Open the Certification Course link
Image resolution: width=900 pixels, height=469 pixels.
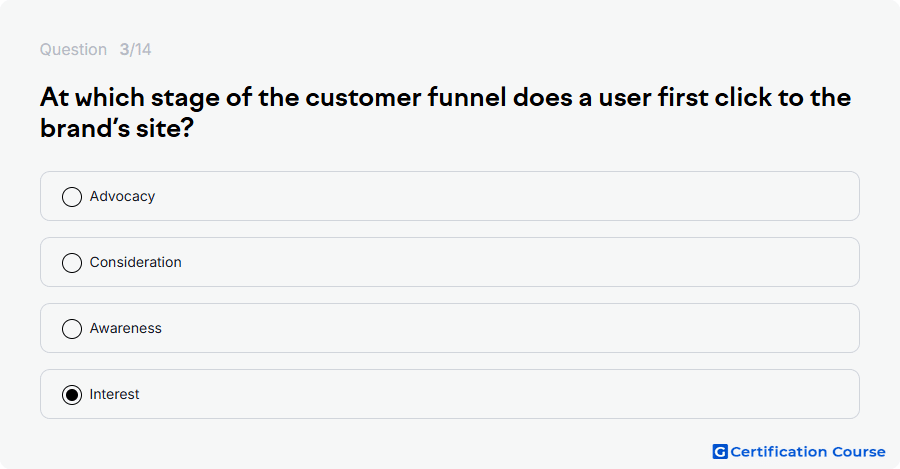pyautogui.click(x=799, y=452)
